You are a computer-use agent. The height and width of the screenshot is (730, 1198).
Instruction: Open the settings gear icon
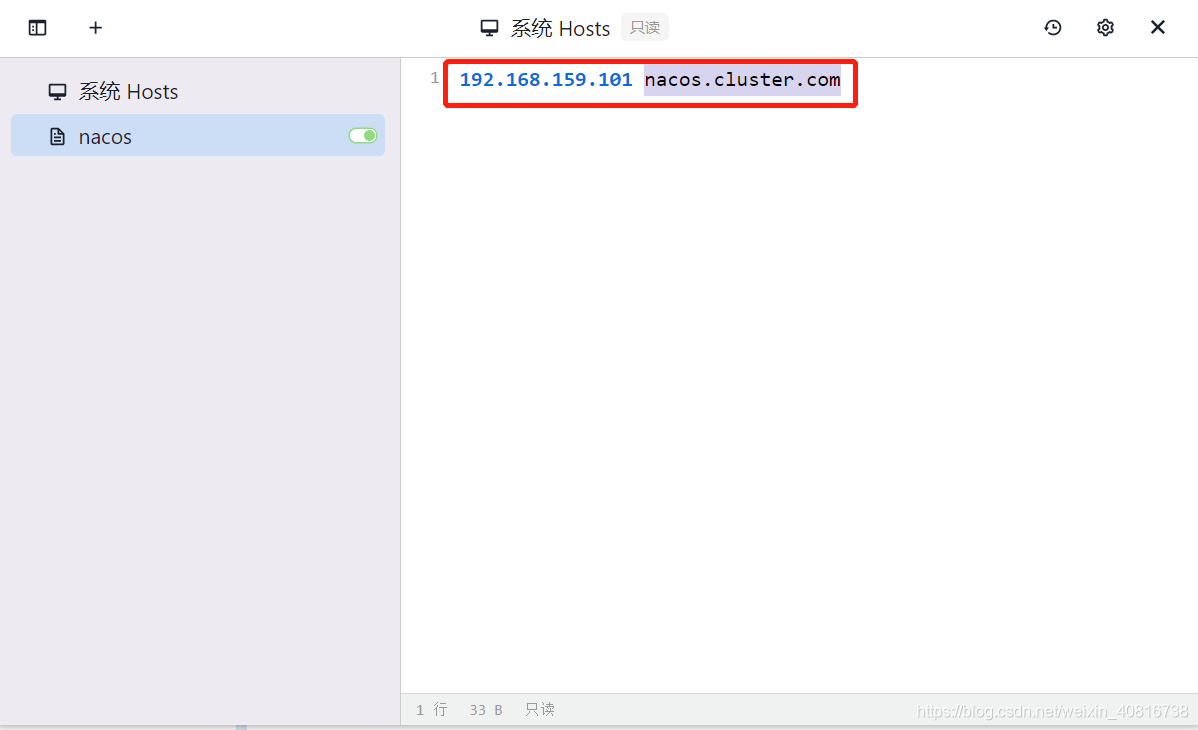[1105, 28]
